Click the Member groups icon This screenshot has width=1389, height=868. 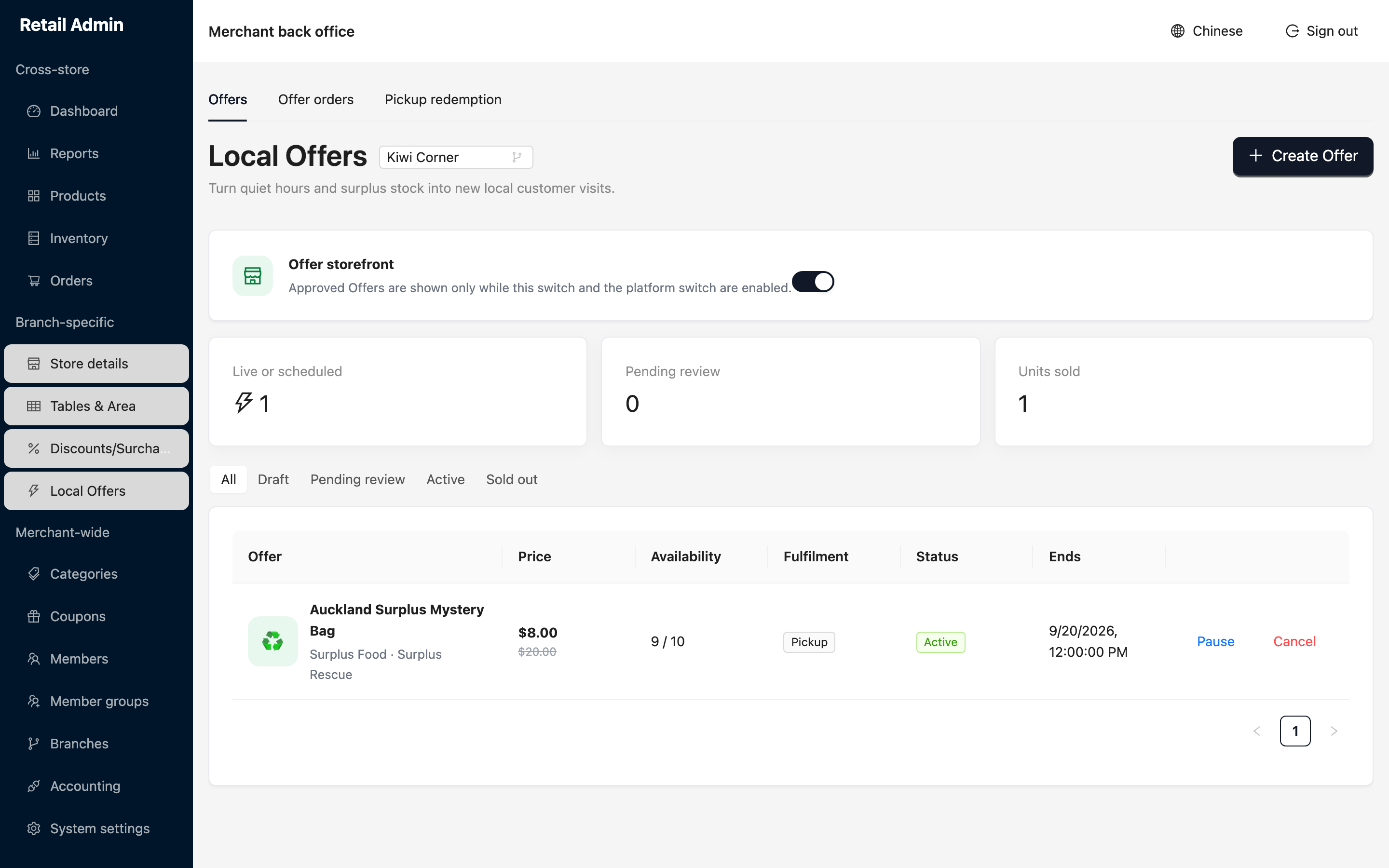click(x=34, y=701)
